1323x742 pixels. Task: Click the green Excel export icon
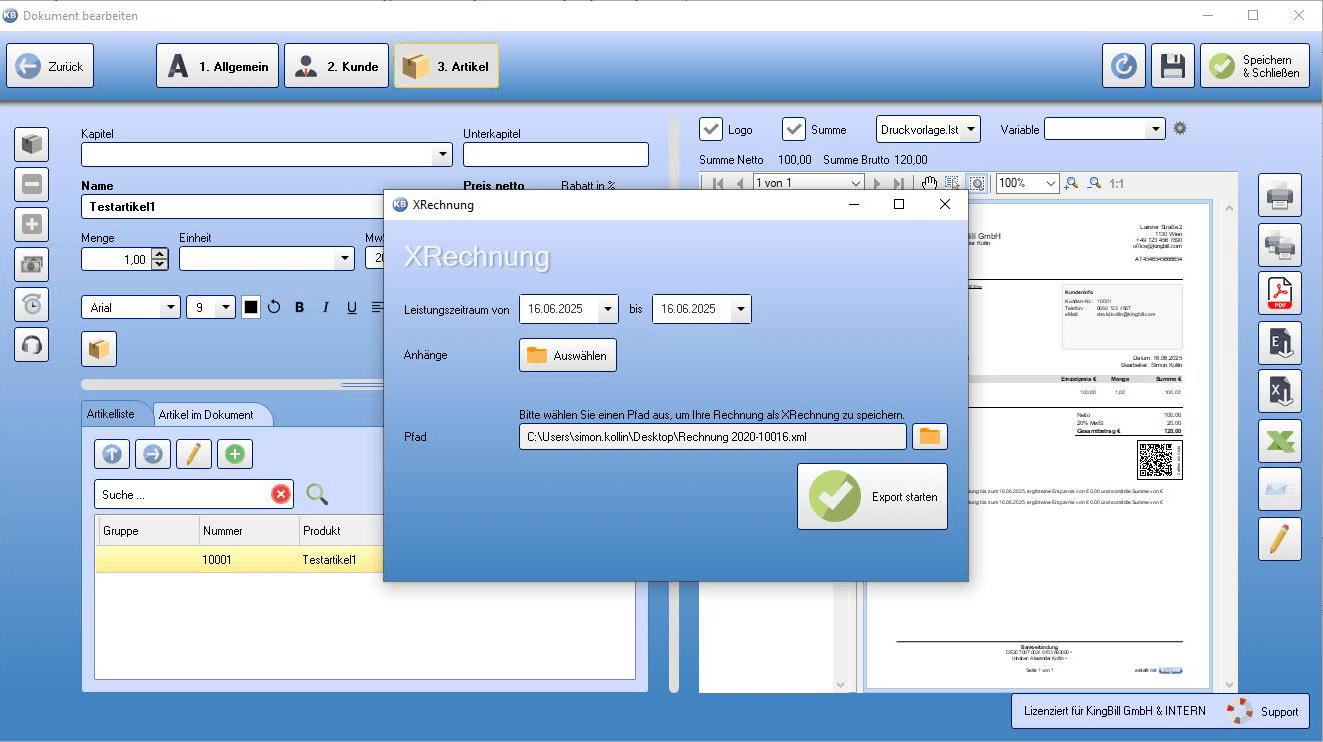click(1280, 440)
